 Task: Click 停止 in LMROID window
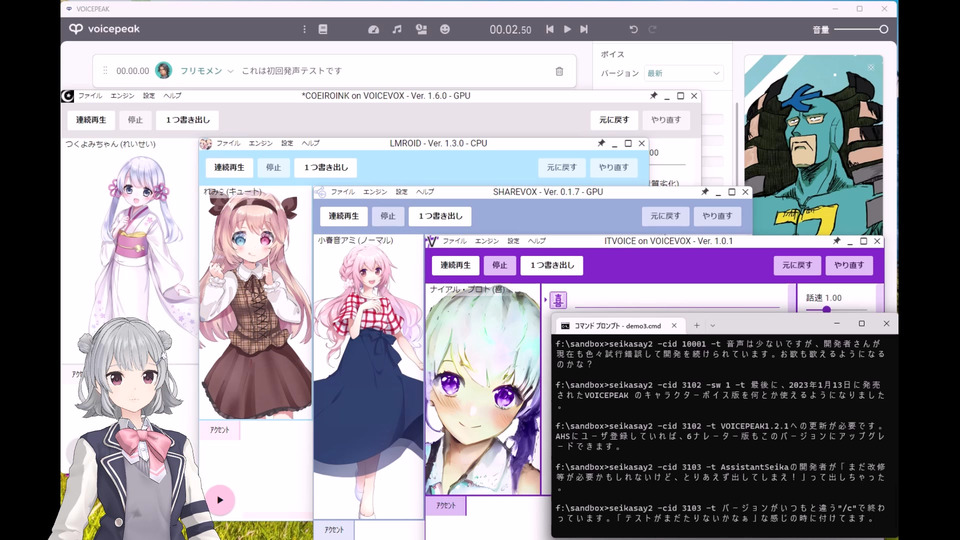pyautogui.click(x=273, y=167)
